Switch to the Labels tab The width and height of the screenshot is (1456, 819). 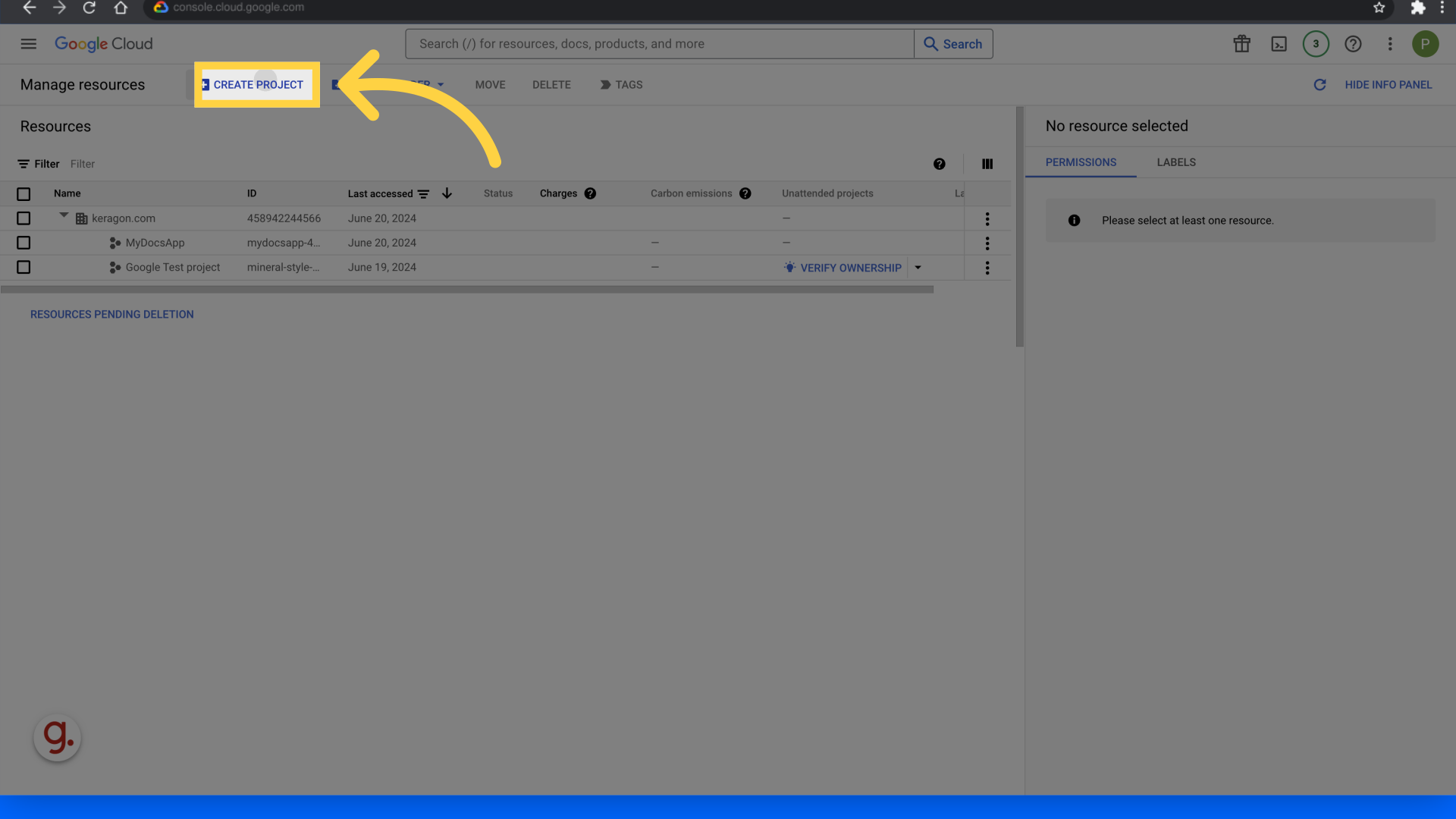(x=1176, y=162)
